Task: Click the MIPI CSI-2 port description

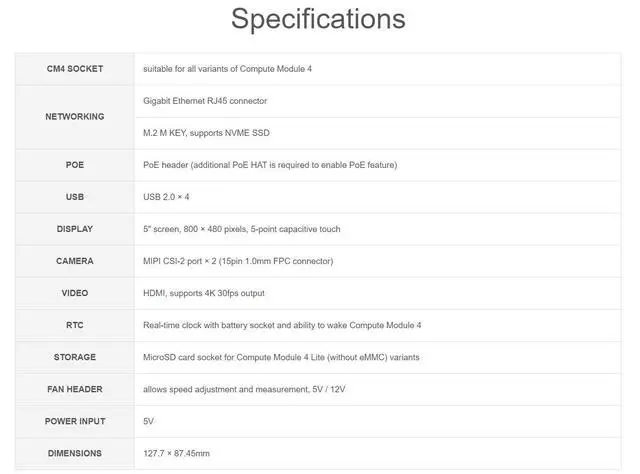Action: tap(238, 261)
